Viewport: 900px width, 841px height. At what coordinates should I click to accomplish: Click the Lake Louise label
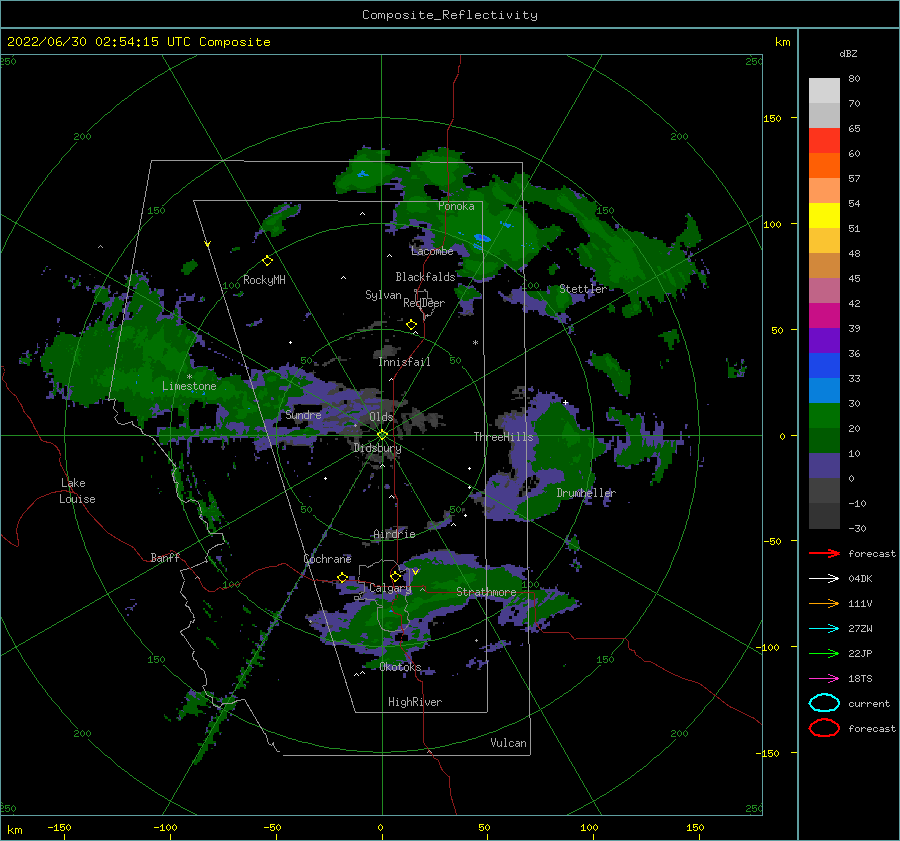(77, 491)
